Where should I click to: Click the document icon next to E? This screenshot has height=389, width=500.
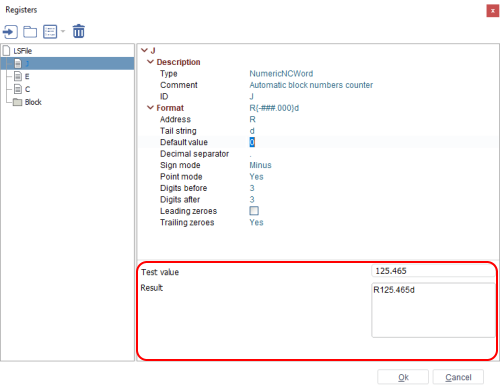[18, 76]
